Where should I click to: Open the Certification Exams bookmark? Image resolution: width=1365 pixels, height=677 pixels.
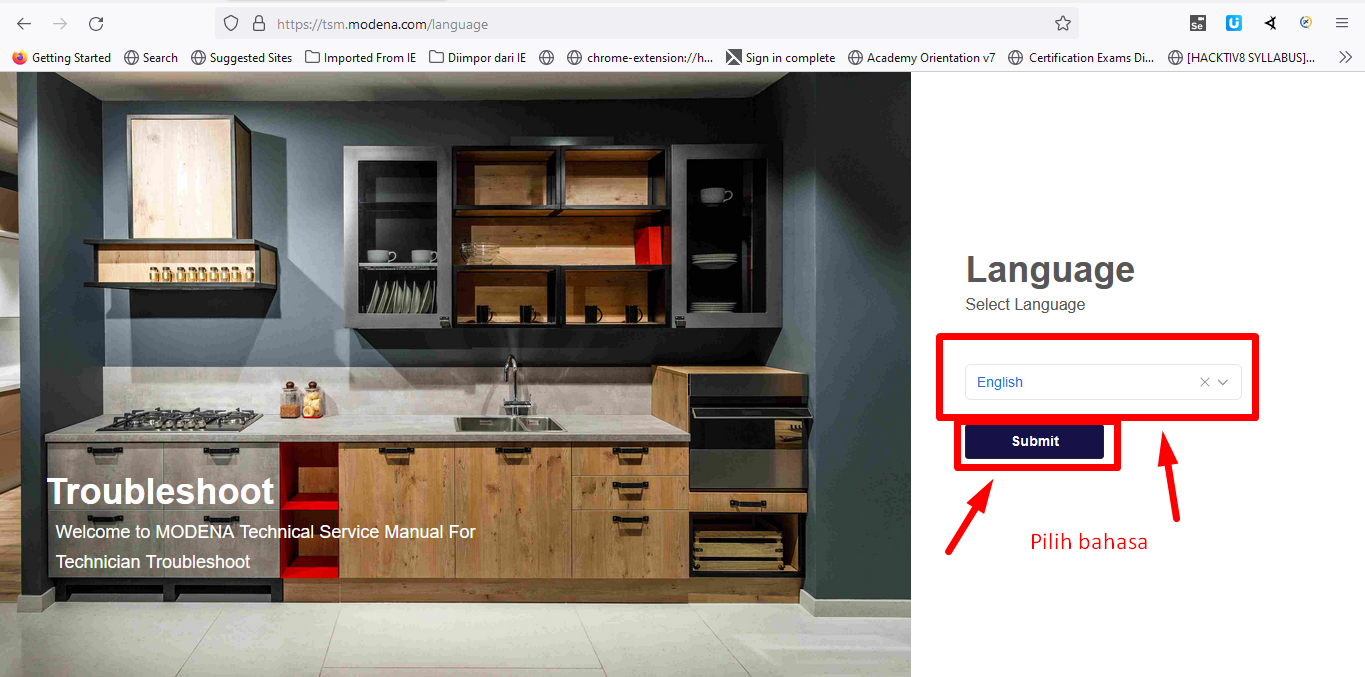pyautogui.click(x=1082, y=58)
